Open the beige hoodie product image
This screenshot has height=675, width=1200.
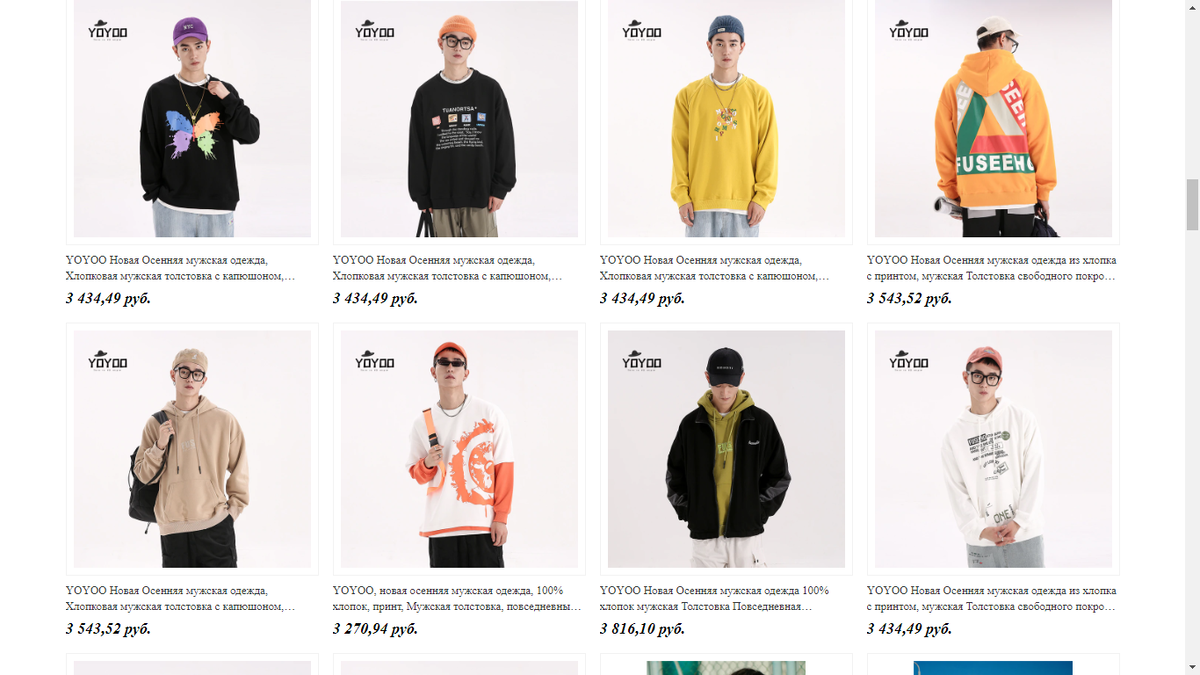click(192, 449)
